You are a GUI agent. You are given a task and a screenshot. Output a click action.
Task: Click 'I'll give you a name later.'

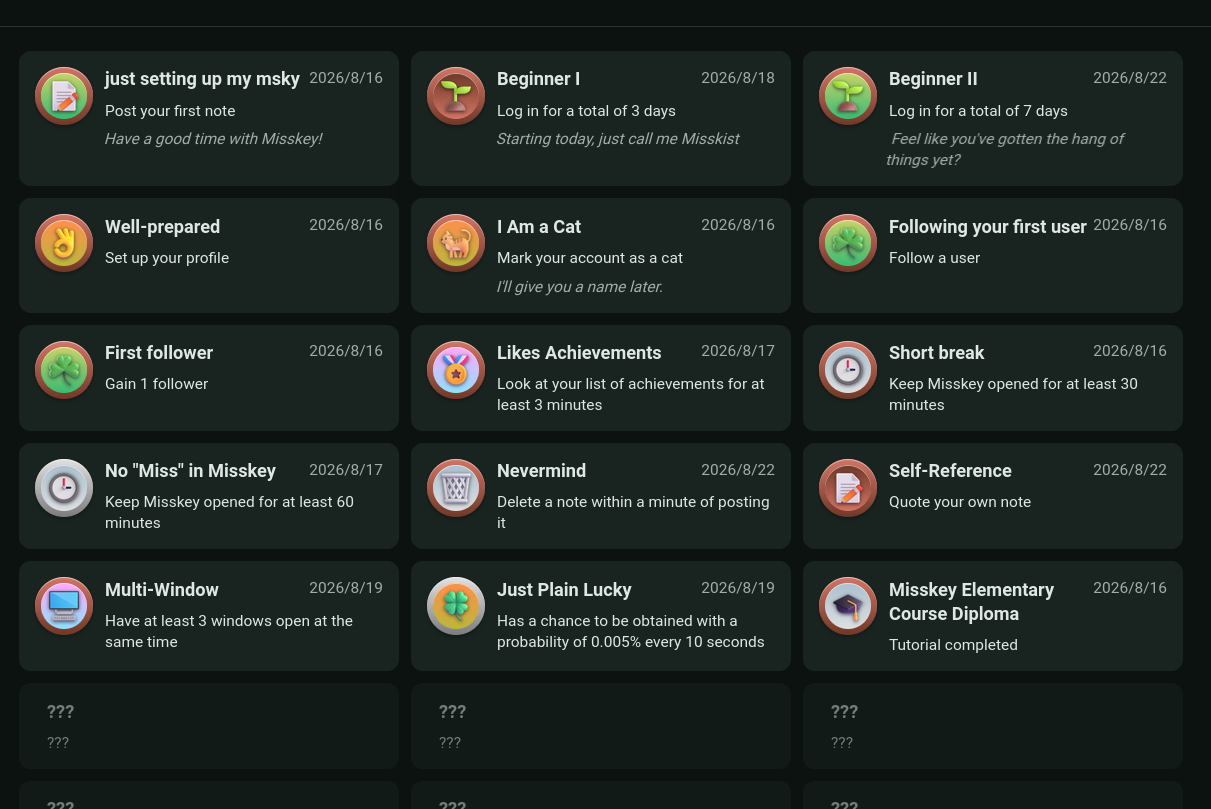tap(580, 287)
